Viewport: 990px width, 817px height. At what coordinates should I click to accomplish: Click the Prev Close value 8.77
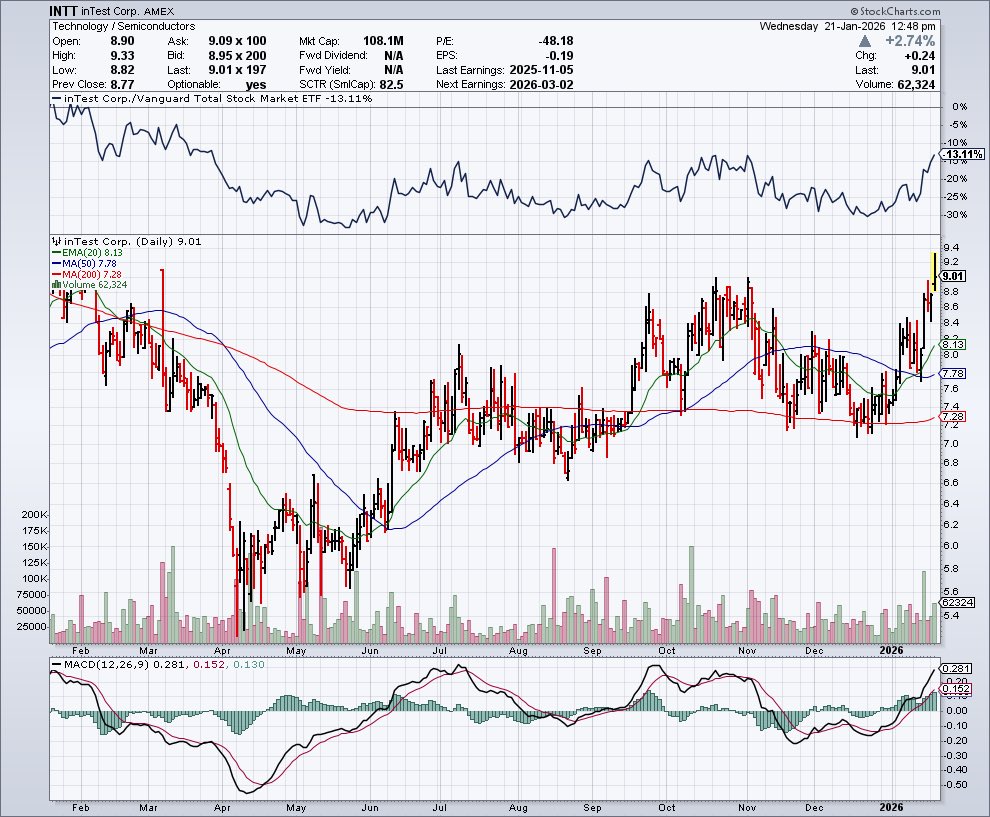pos(122,85)
